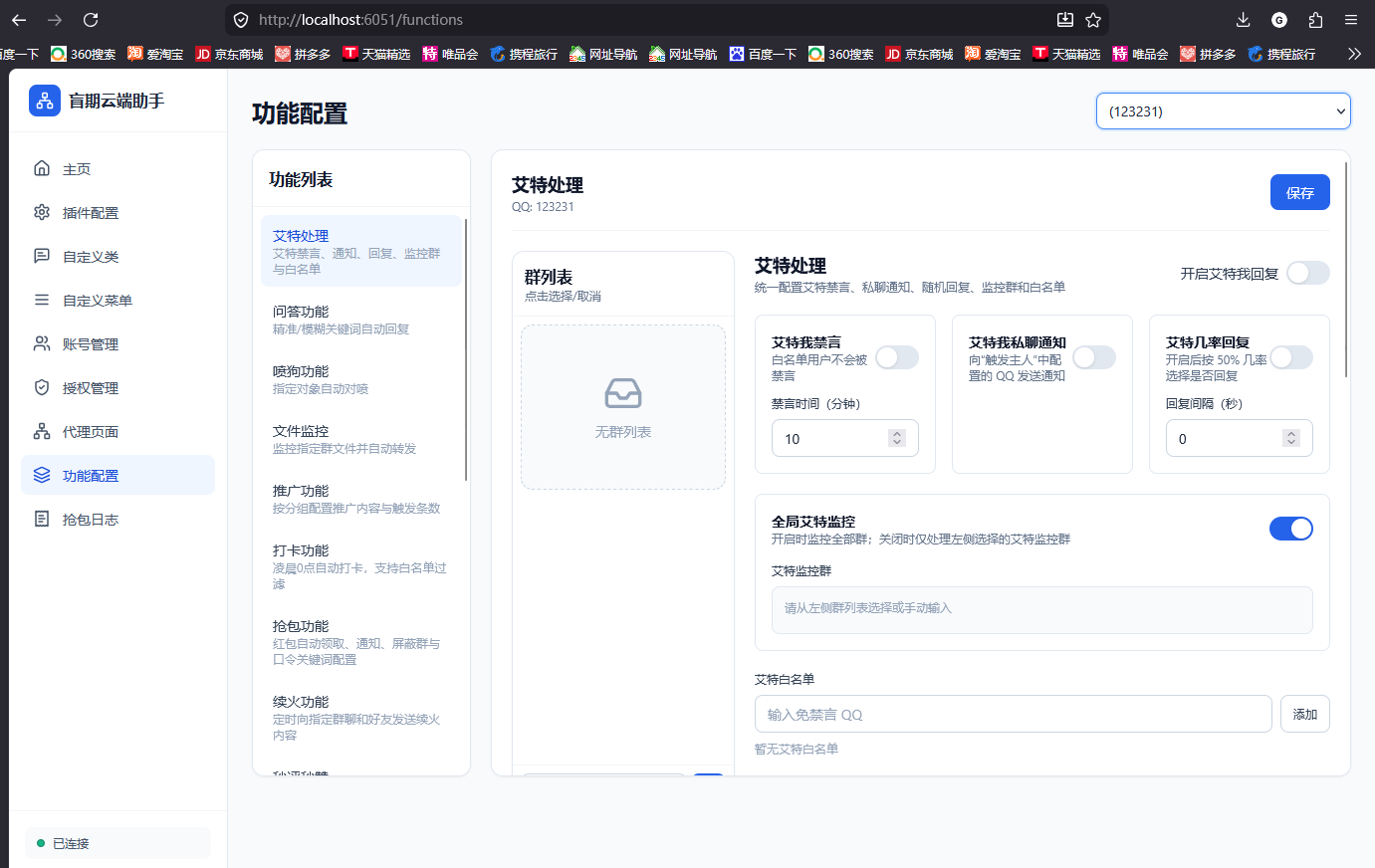The image size is (1375, 868).
Task: Click the site security shield icon
Action: click(241, 20)
